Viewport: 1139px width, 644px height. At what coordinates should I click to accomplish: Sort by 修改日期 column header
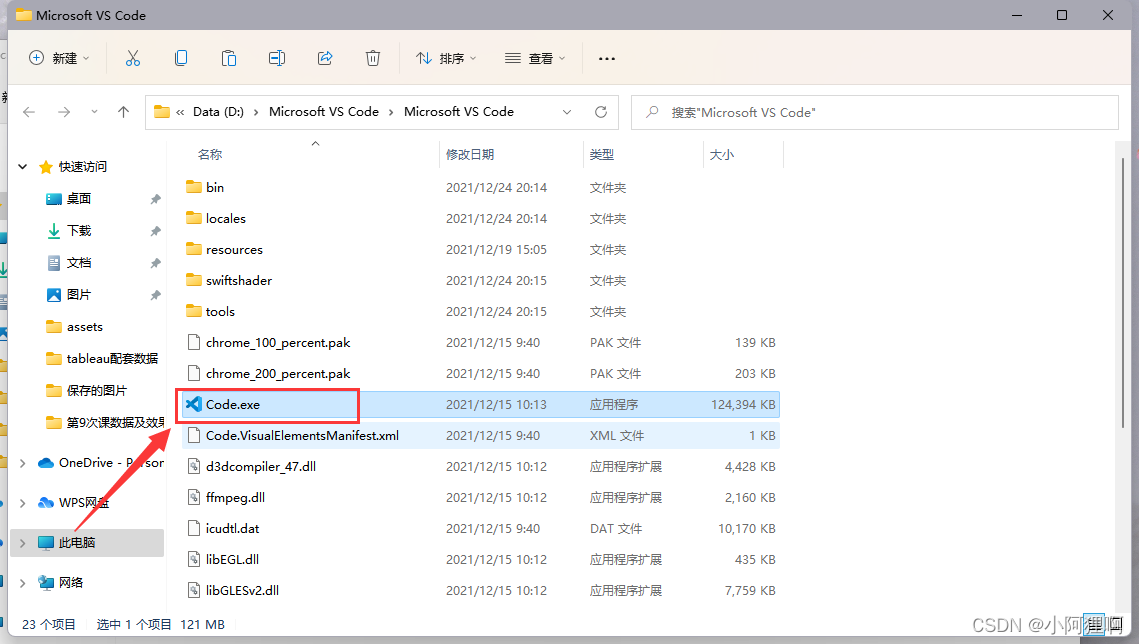click(x=470, y=155)
